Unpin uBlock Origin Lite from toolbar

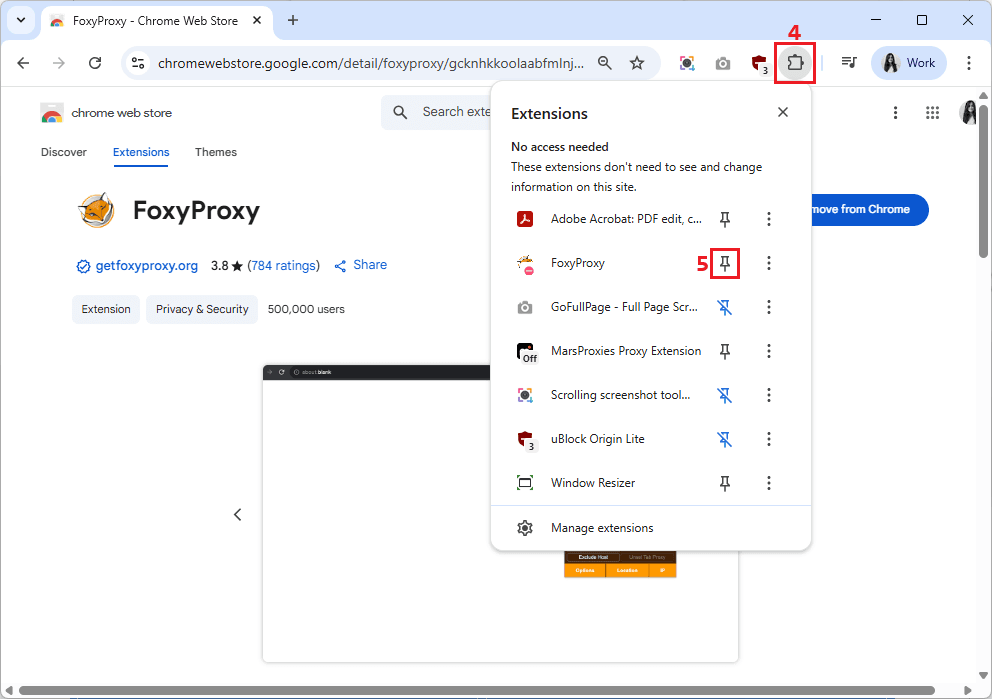[725, 439]
